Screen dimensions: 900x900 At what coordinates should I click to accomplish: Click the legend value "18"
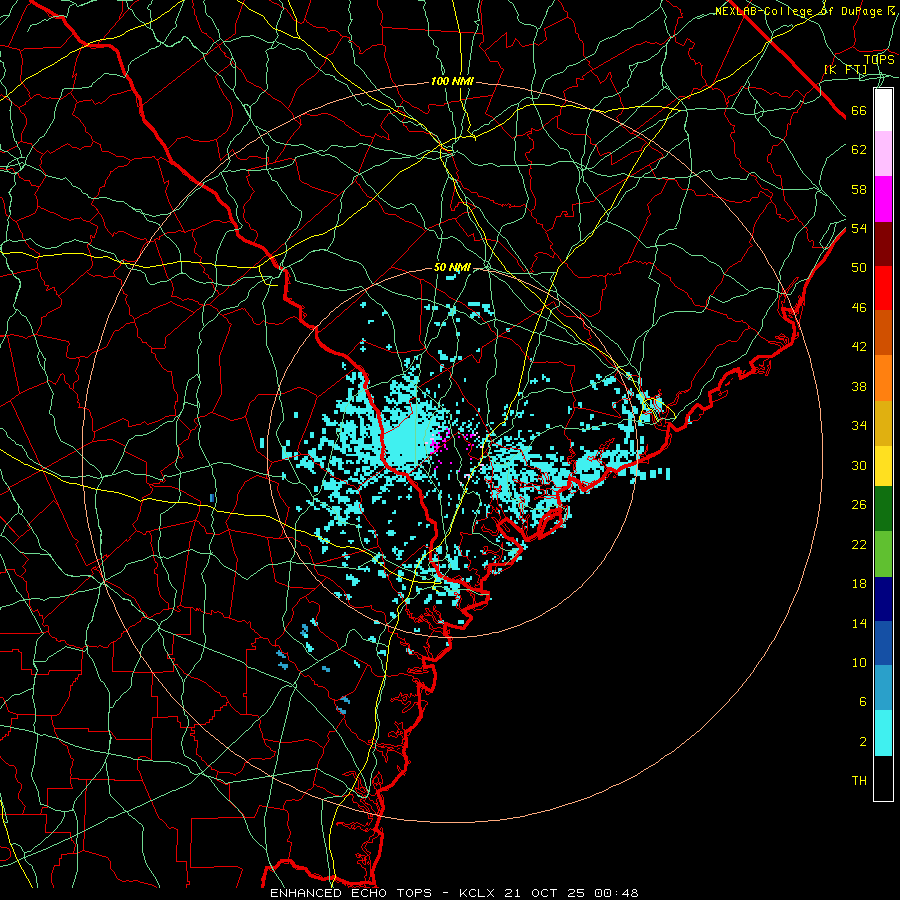point(859,584)
